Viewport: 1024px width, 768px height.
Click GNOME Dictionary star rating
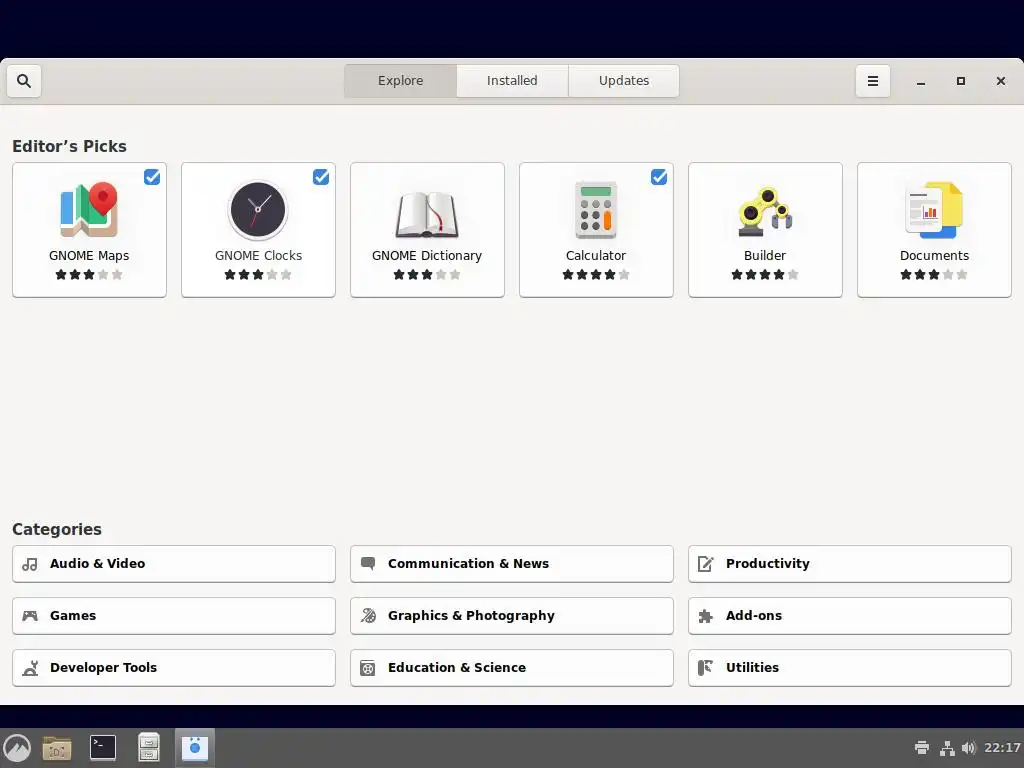coord(427,275)
